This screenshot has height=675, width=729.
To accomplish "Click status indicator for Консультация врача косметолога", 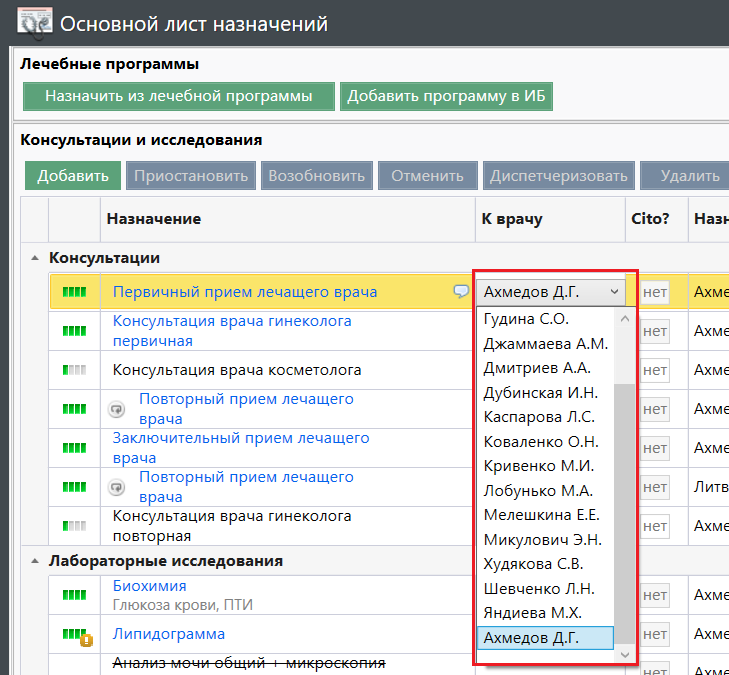I will [74, 370].
